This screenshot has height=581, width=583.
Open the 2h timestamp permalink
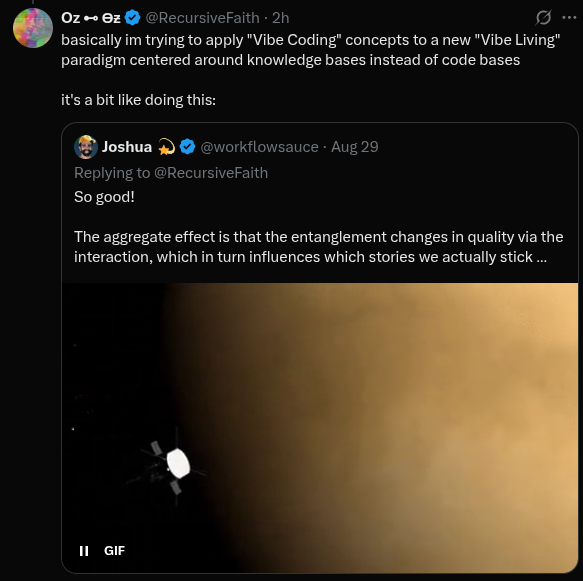(281, 18)
